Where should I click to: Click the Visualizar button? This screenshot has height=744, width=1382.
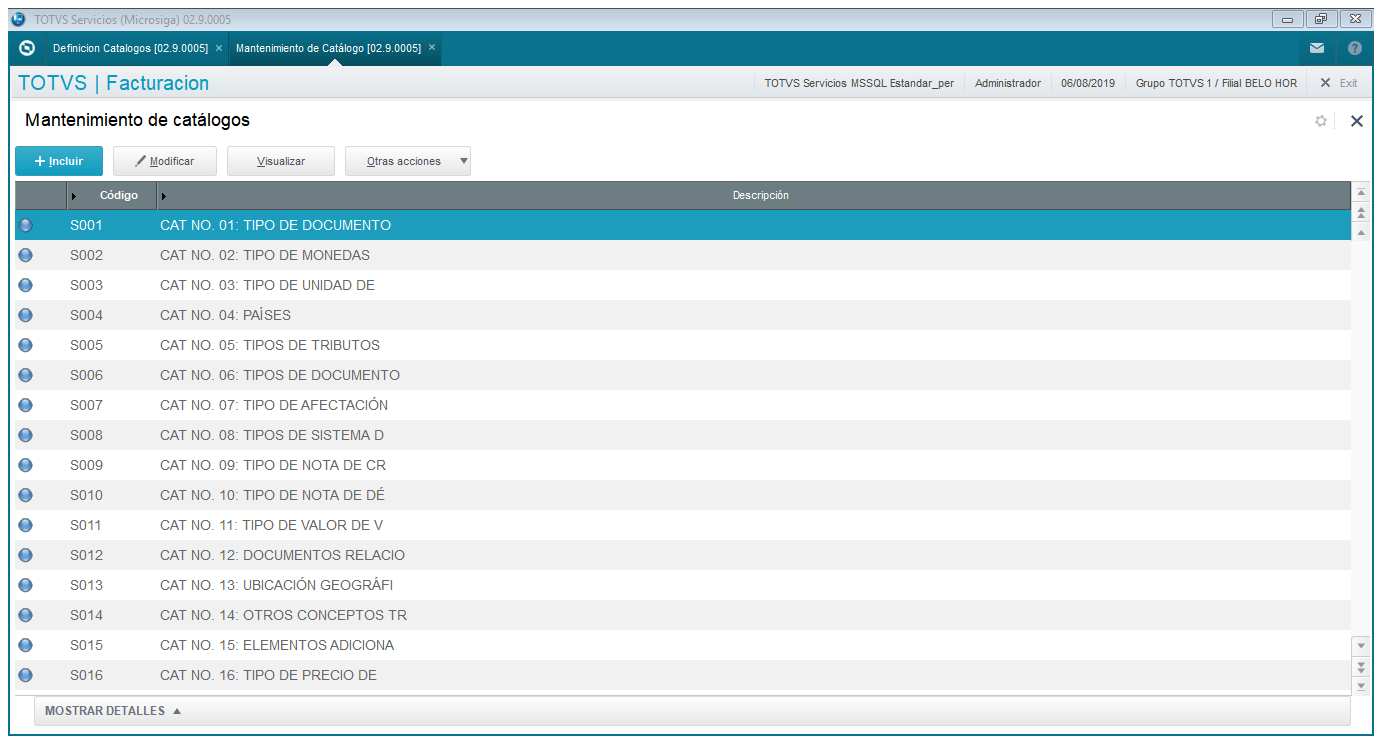tap(281, 161)
